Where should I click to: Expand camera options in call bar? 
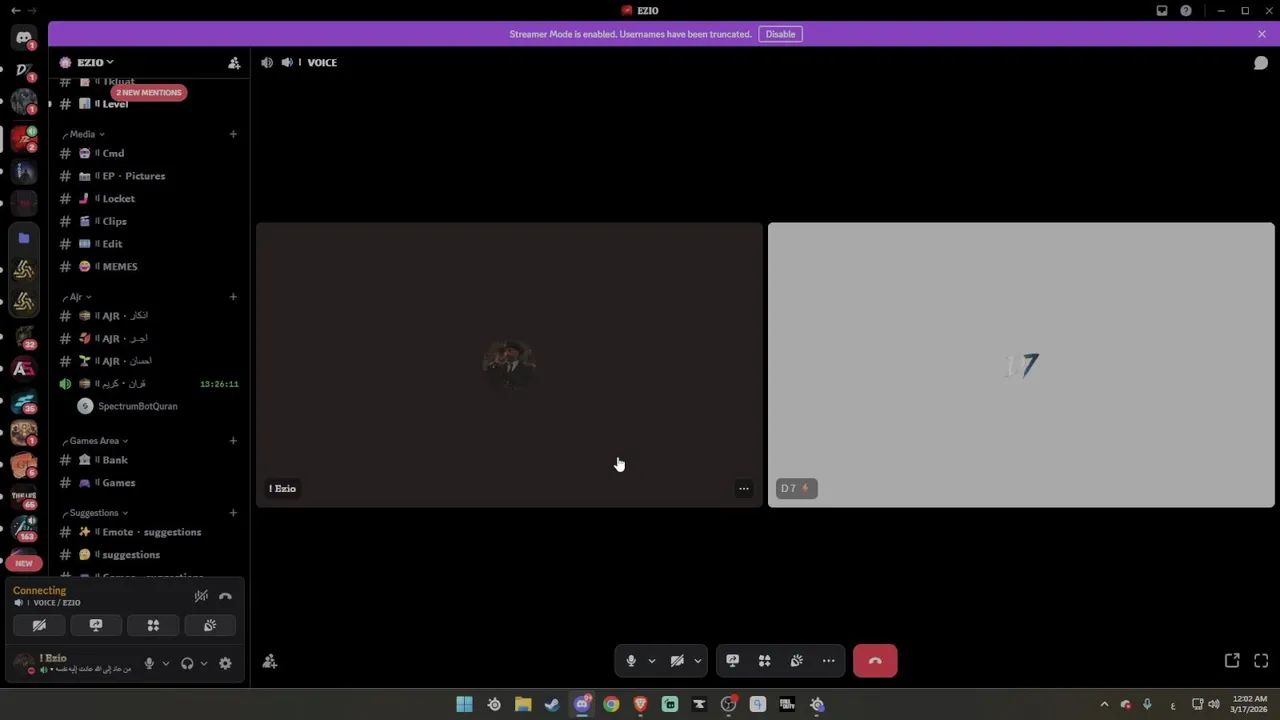pos(698,661)
